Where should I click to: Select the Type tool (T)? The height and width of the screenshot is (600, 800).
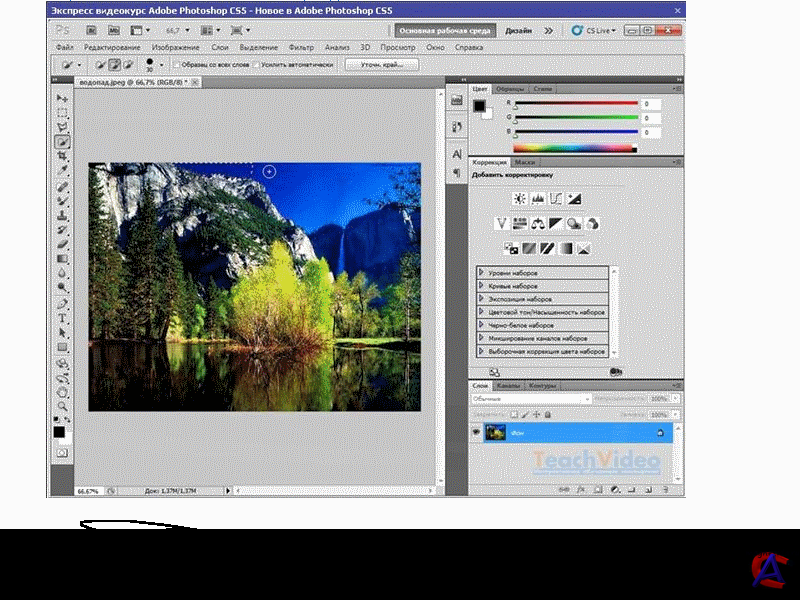click(62, 318)
